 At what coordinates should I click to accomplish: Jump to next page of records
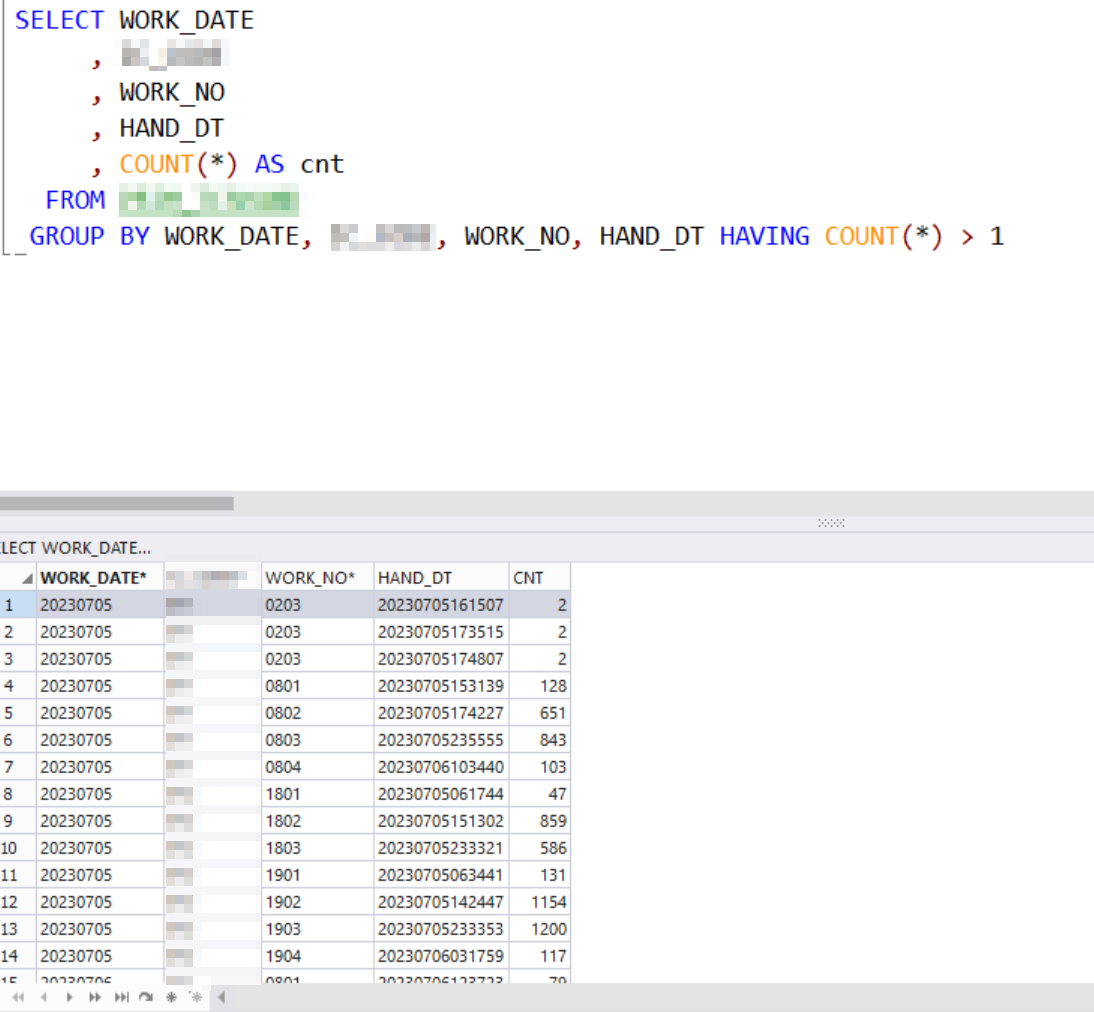(95, 997)
